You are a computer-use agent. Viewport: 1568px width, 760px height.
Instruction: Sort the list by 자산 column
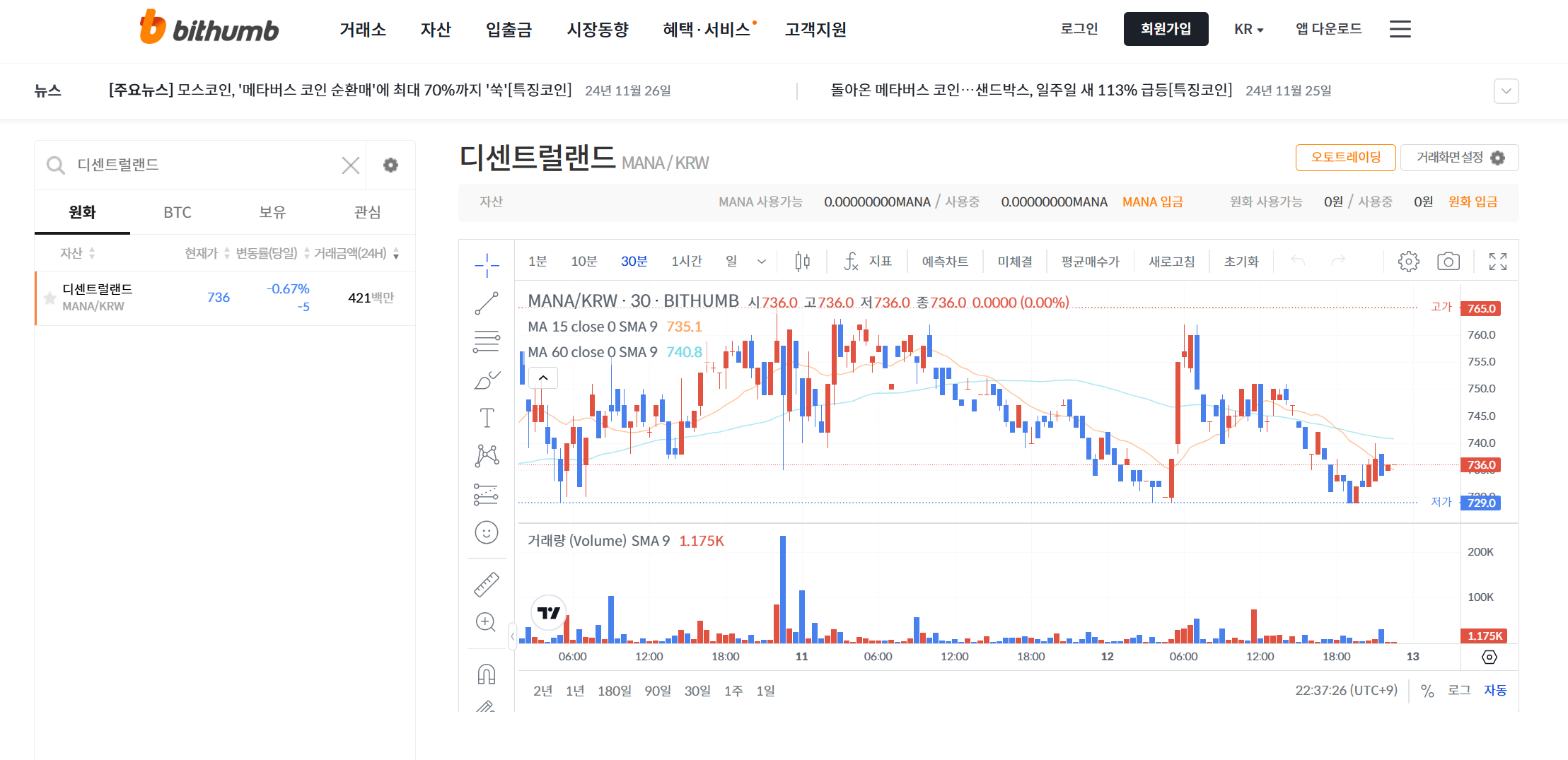pyautogui.click(x=78, y=253)
